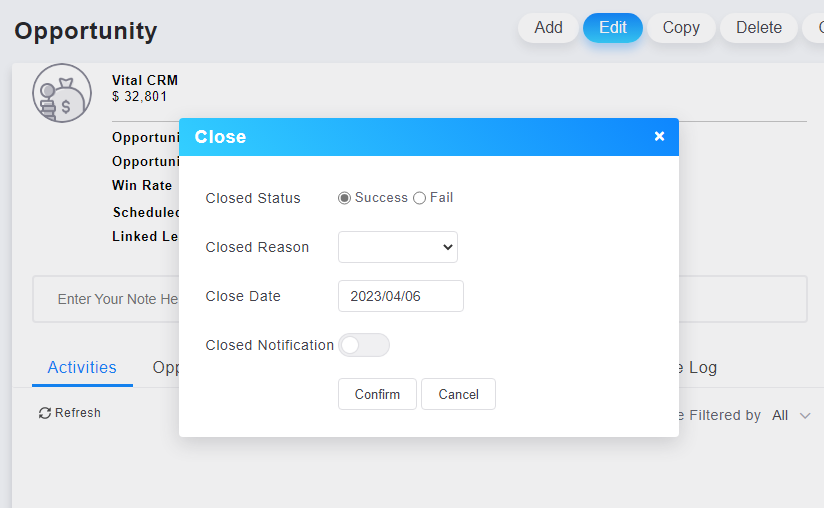Close the dialog with the X icon
824x508 pixels.
[659, 136]
